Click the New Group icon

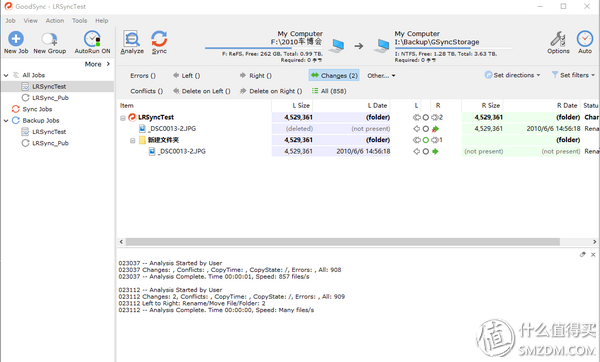coord(49,39)
